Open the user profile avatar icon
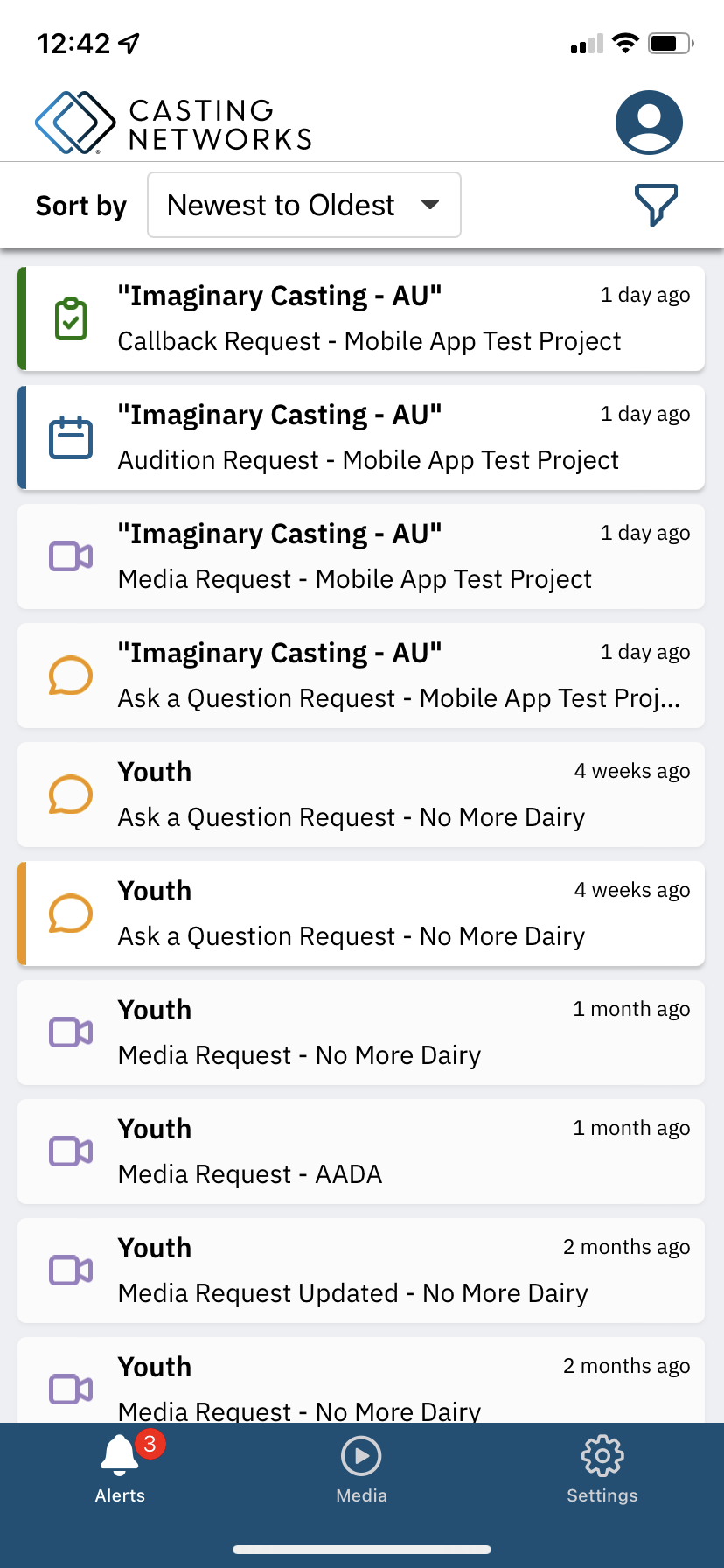 pos(649,122)
